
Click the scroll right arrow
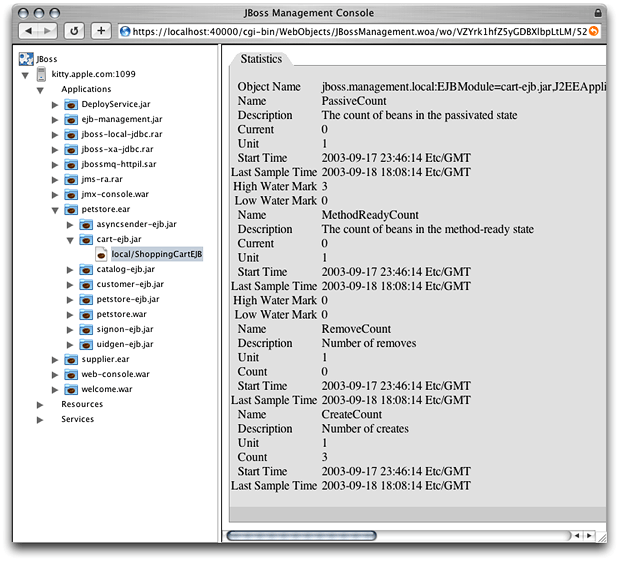(589, 535)
